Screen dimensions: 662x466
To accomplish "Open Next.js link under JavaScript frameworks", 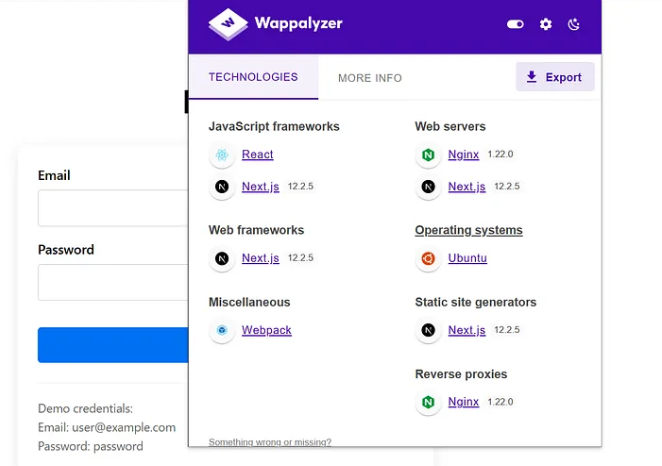I will point(260,186).
